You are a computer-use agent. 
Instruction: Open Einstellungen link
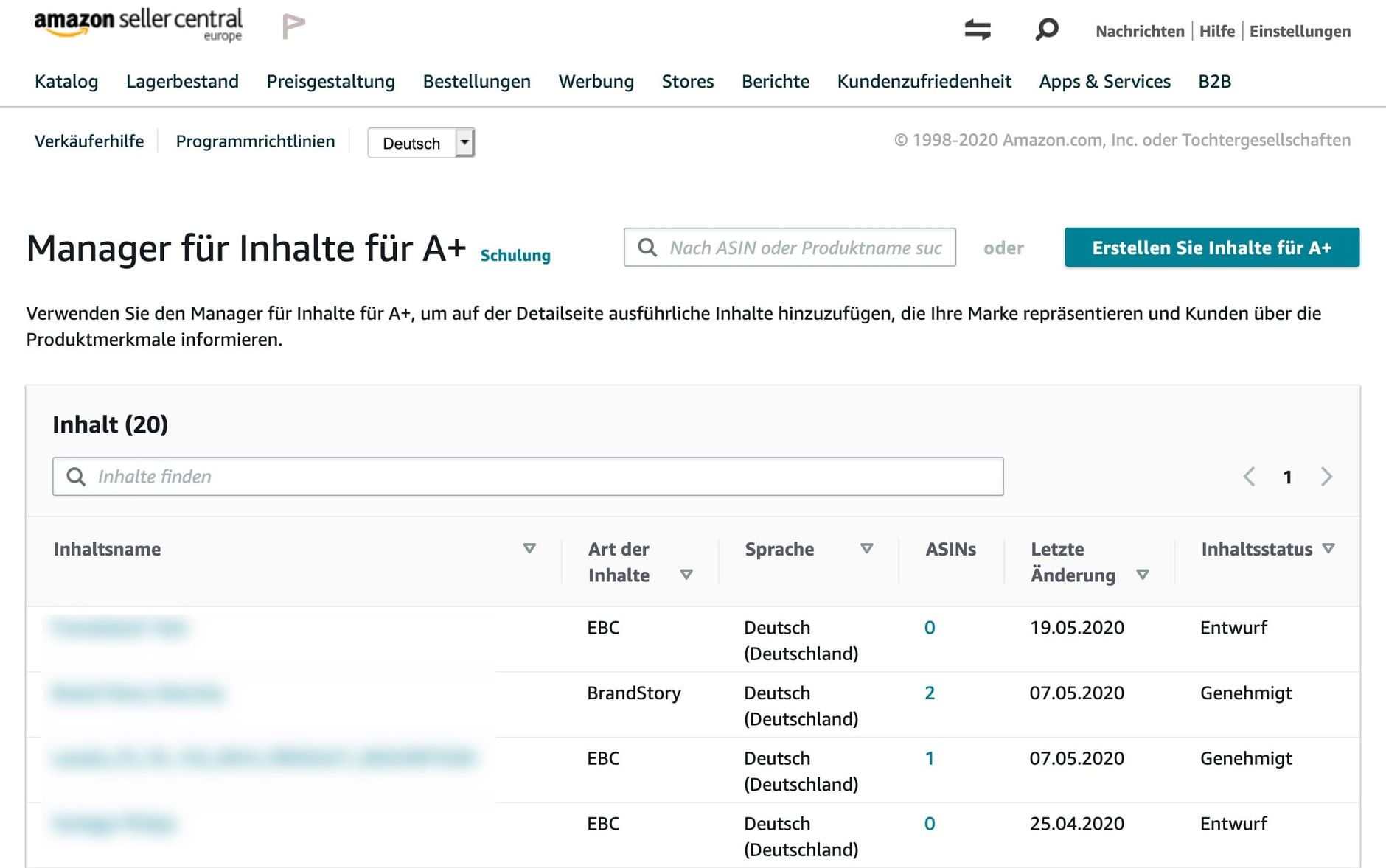1300,31
